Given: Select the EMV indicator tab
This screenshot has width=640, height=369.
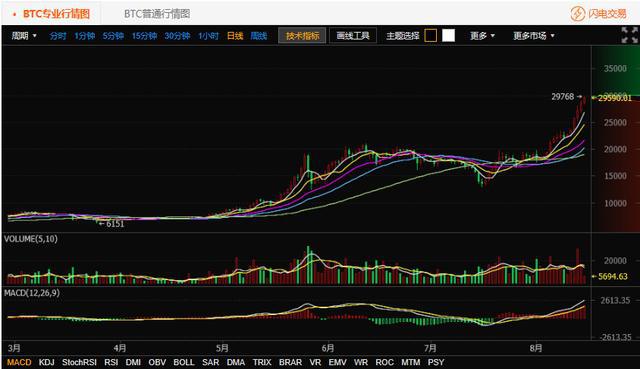Looking at the screenshot, I should click(x=338, y=362).
